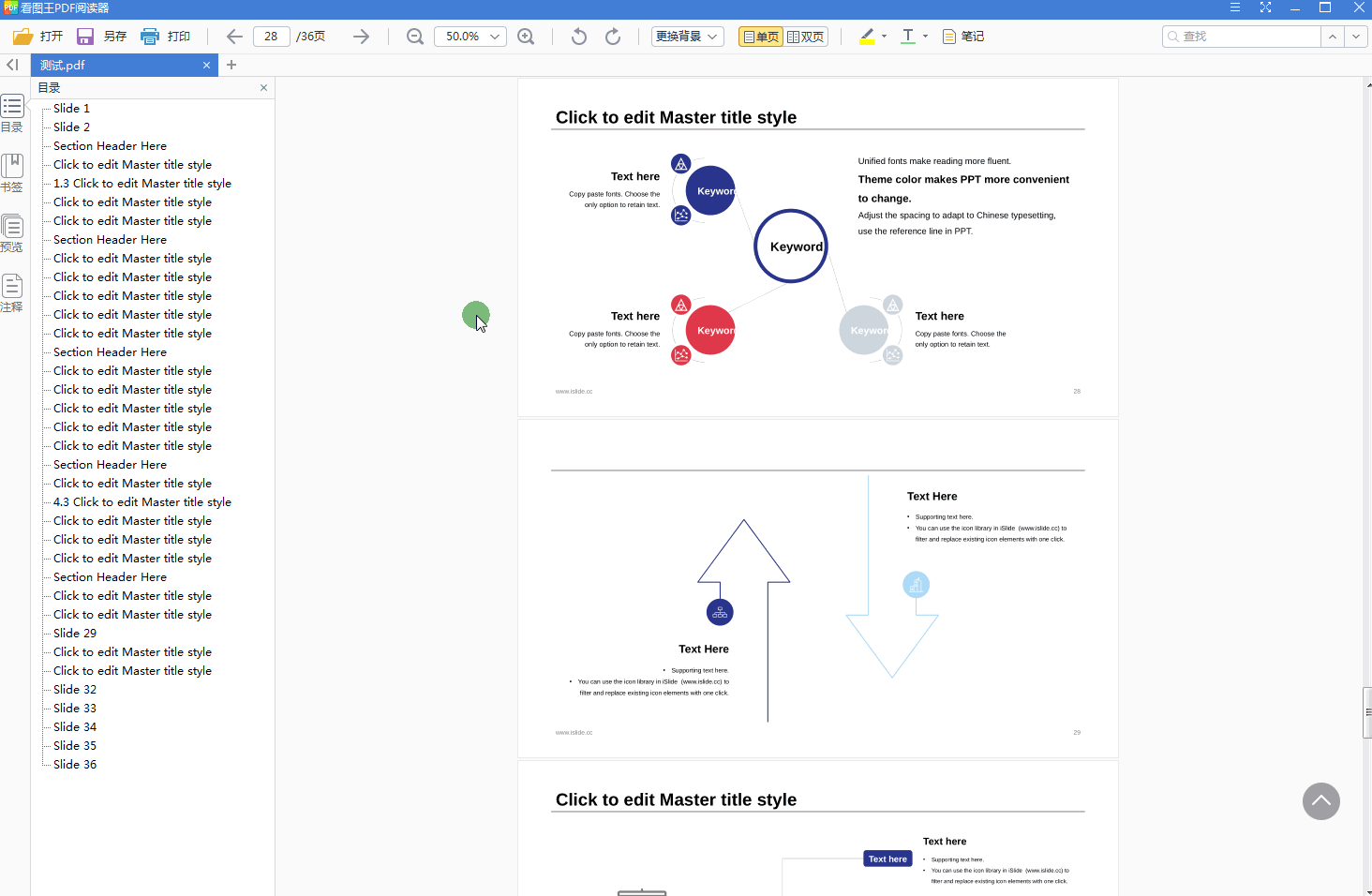Switch to the 测试.pdf document tab

[x=124, y=66]
